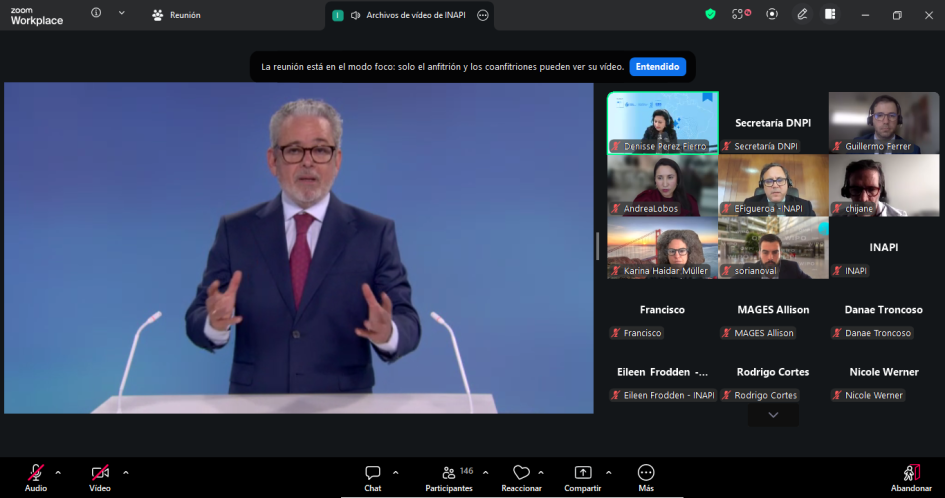Screen dimensions: 945x498
Task: Click muted mic icon beside Nicole Werner label
Action: [x=837, y=396]
